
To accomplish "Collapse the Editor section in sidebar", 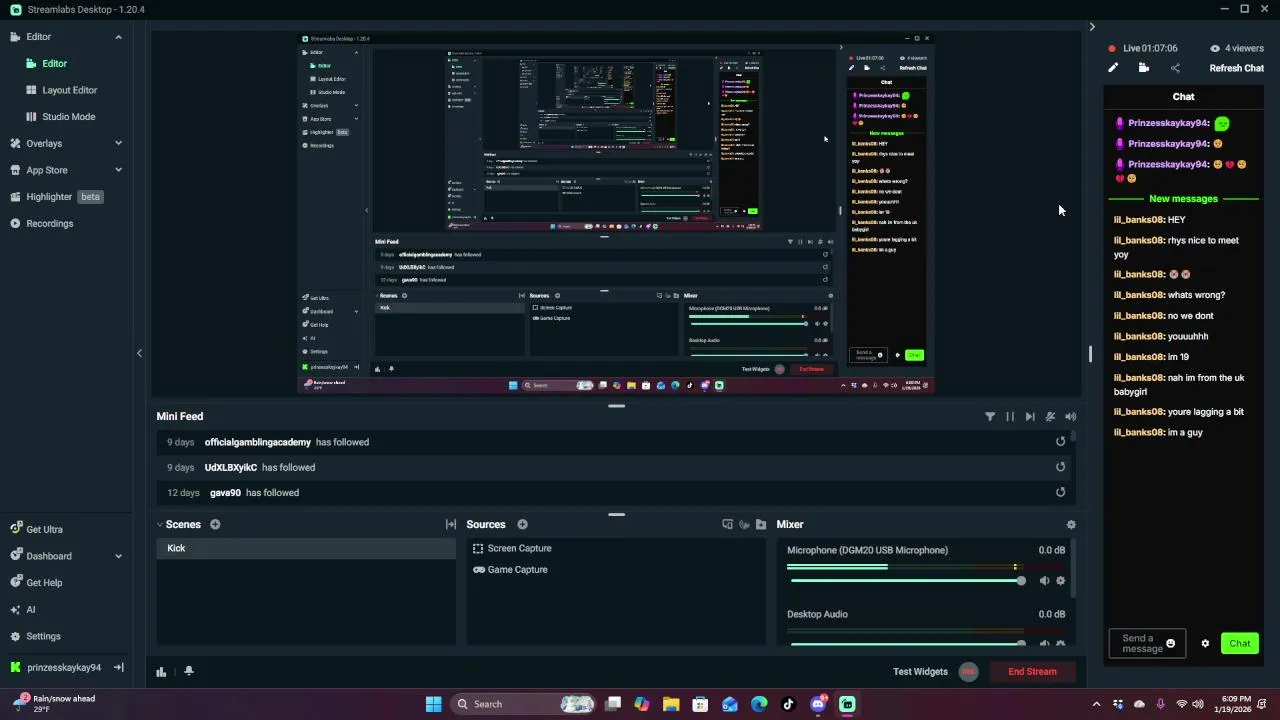I will pyautogui.click(x=118, y=37).
